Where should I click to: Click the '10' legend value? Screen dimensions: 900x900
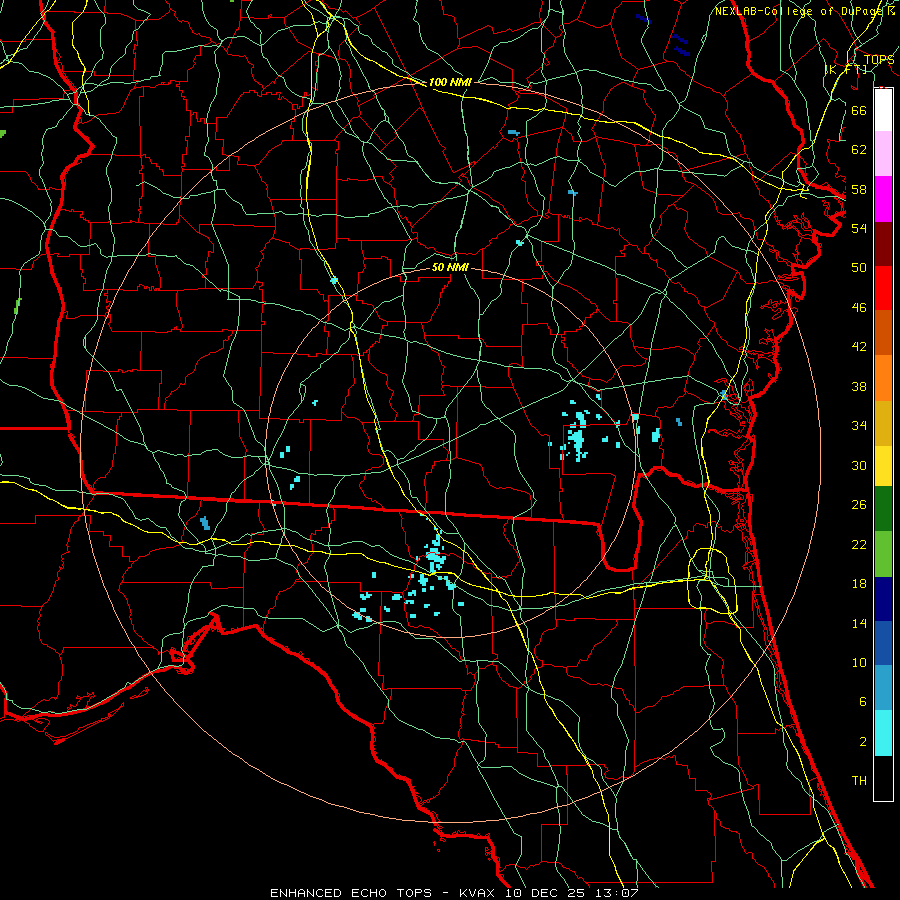(x=859, y=662)
